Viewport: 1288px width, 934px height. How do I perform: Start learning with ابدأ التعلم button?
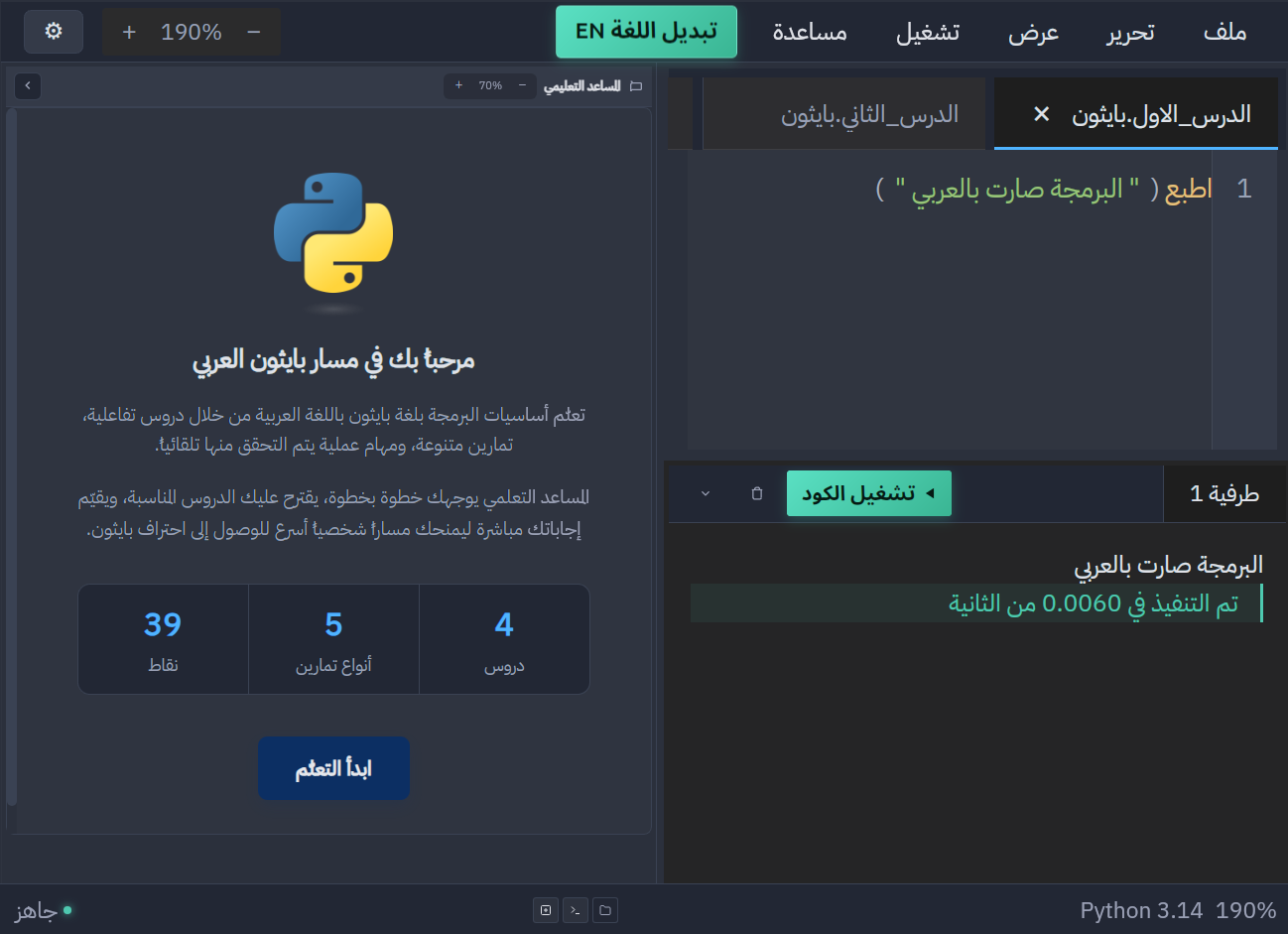(x=333, y=768)
